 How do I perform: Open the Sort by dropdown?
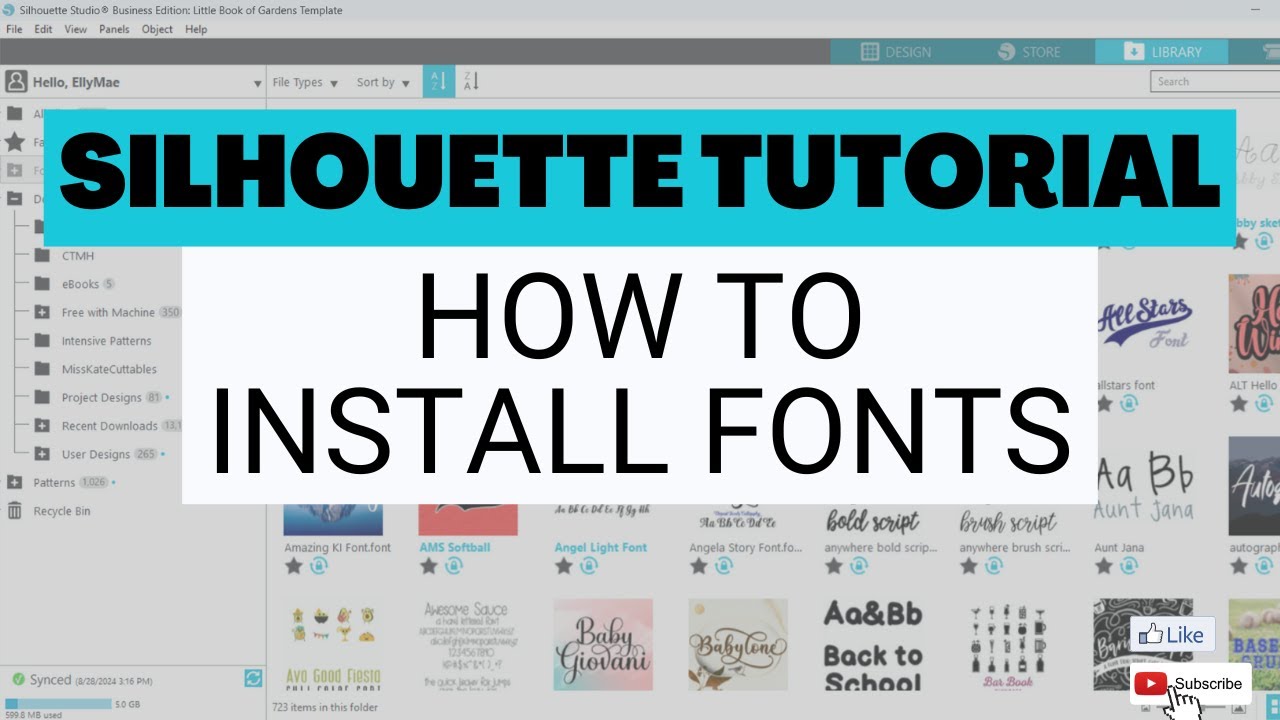tap(383, 83)
